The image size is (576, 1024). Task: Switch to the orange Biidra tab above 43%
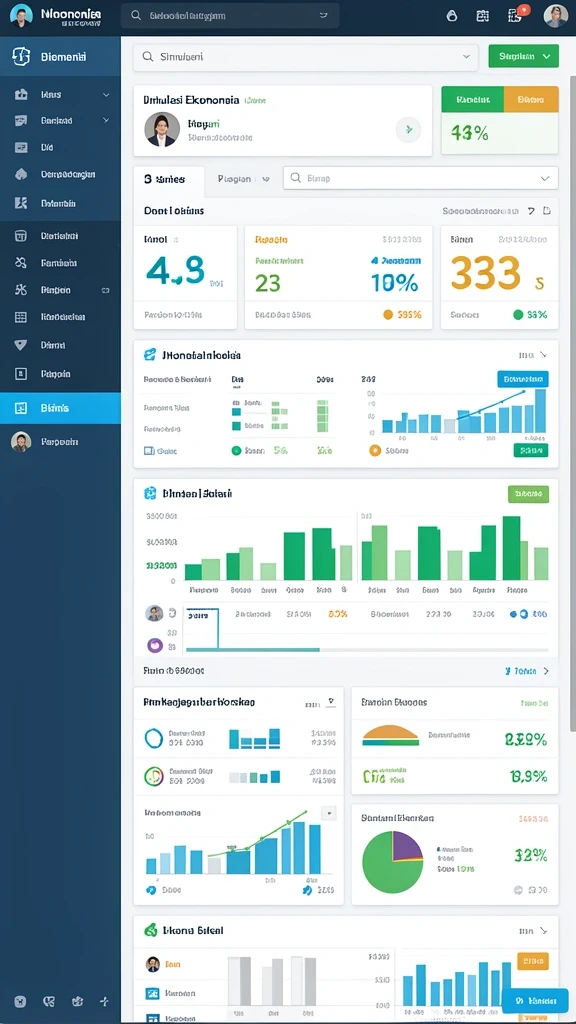[532, 99]
